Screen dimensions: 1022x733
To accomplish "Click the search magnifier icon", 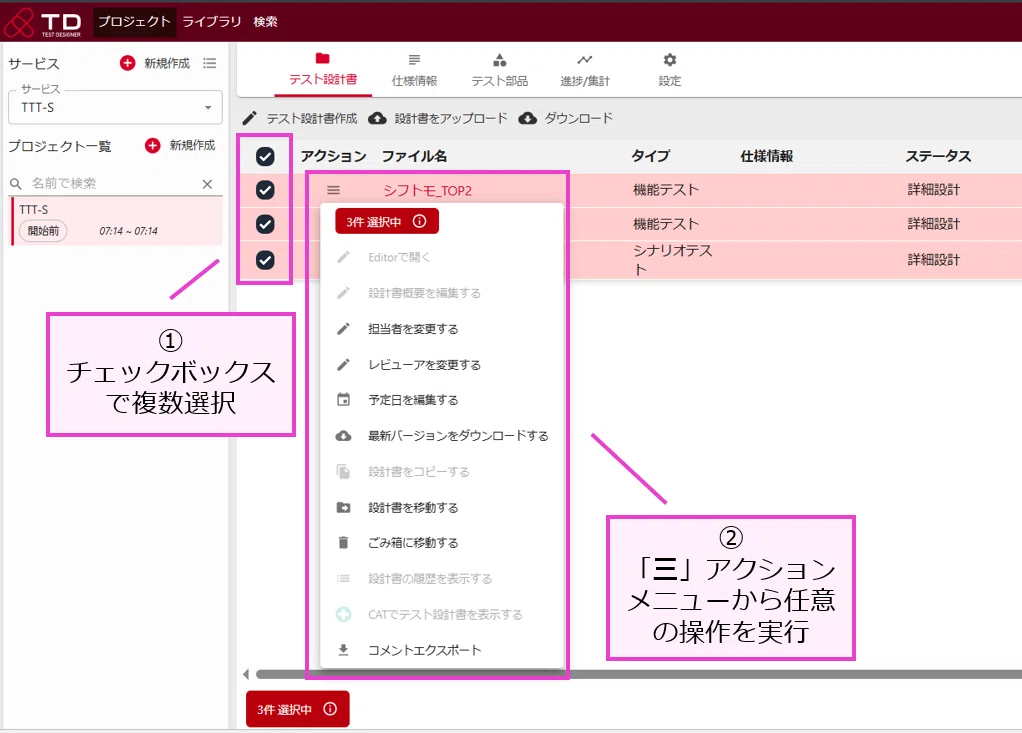I will click(16, 184).
